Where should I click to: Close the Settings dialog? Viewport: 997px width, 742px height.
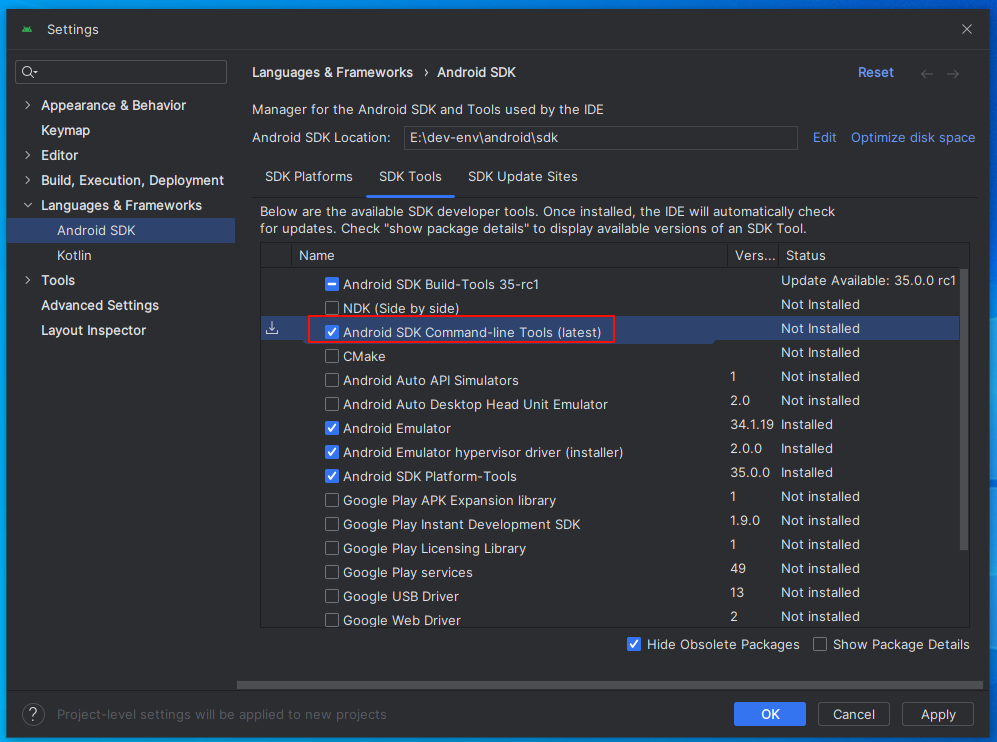pos(966,29)
